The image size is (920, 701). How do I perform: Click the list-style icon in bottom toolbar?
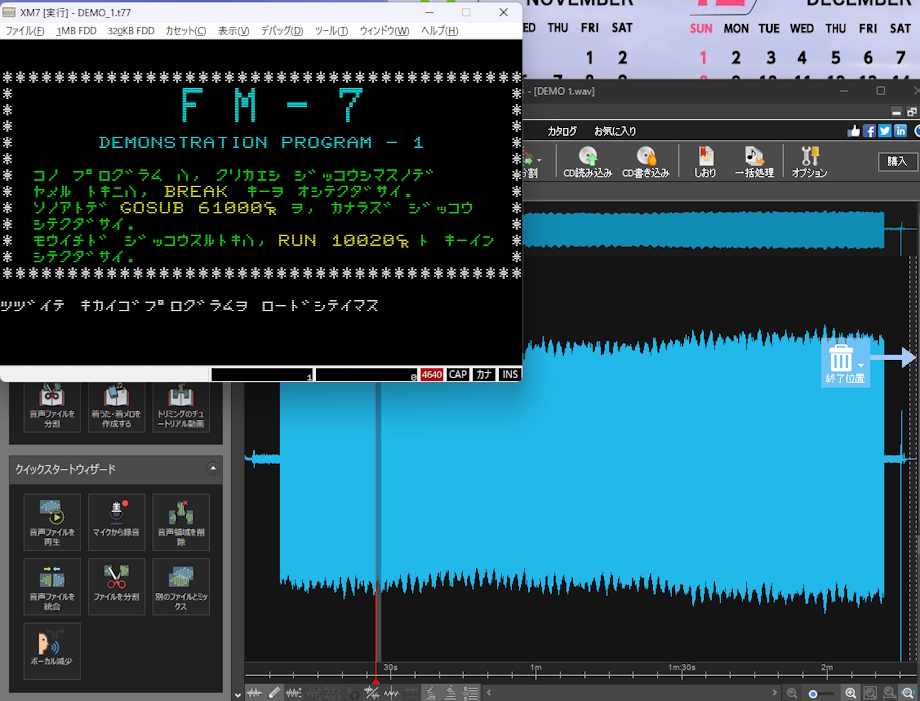[x=471, y=693]
